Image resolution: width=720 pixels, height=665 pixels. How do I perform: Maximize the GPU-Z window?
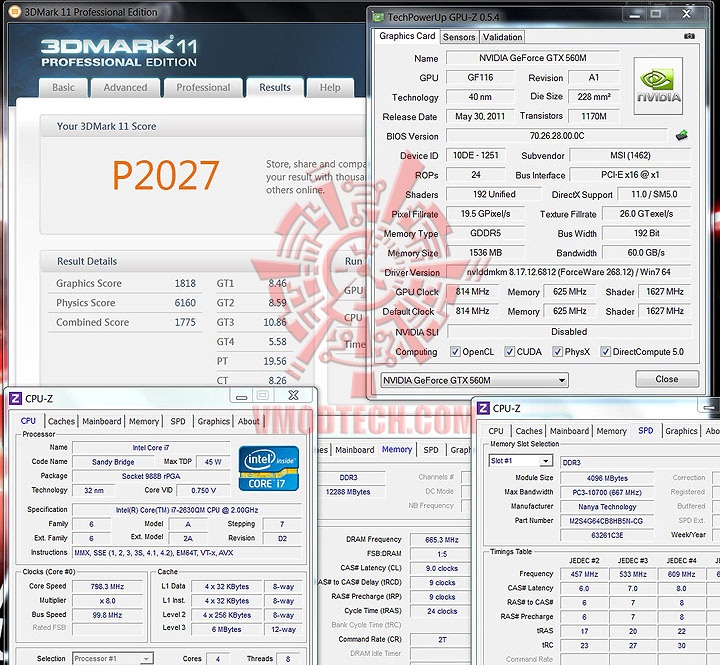point(656,14)
